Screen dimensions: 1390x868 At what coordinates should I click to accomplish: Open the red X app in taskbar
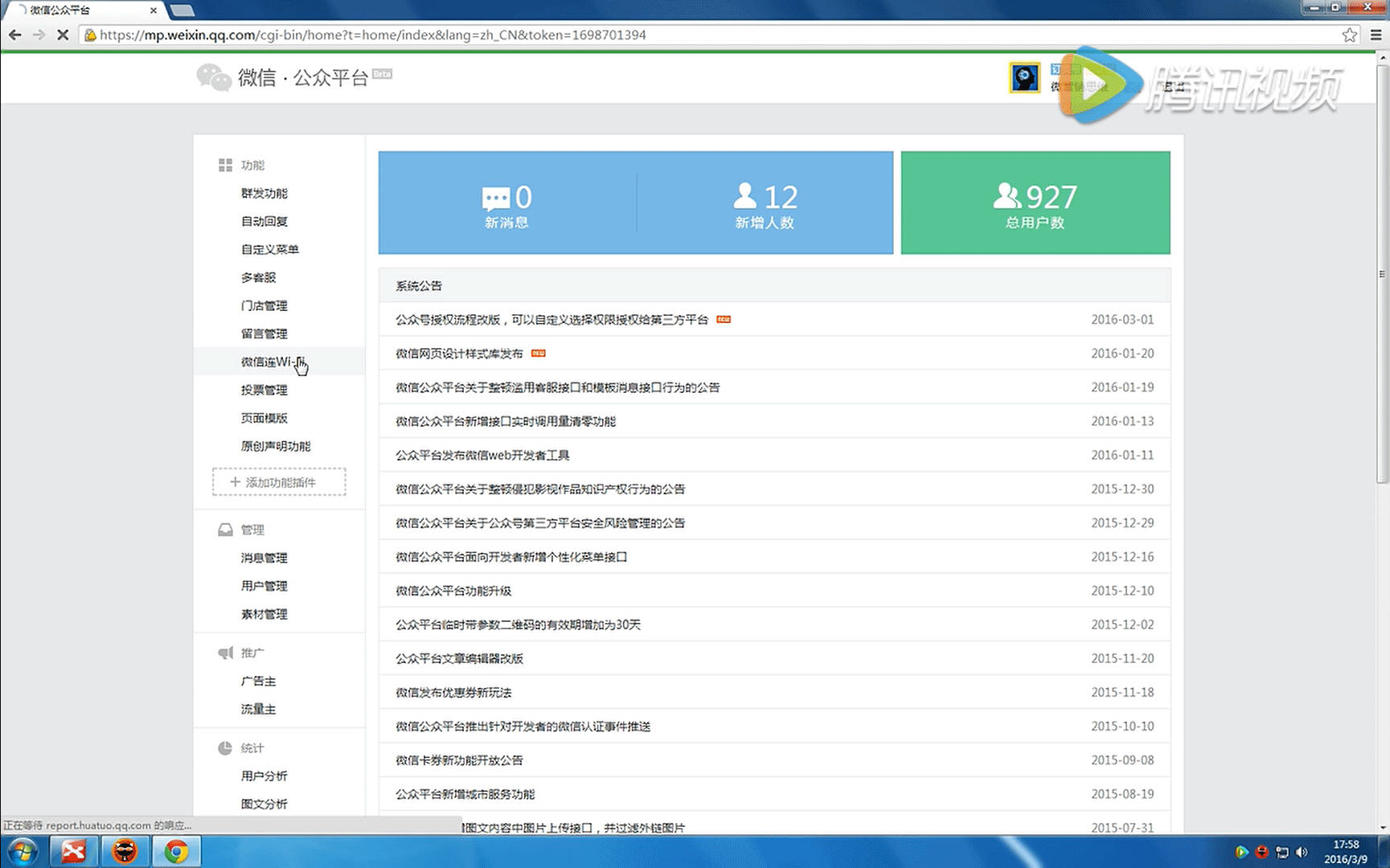coord(74,852)
